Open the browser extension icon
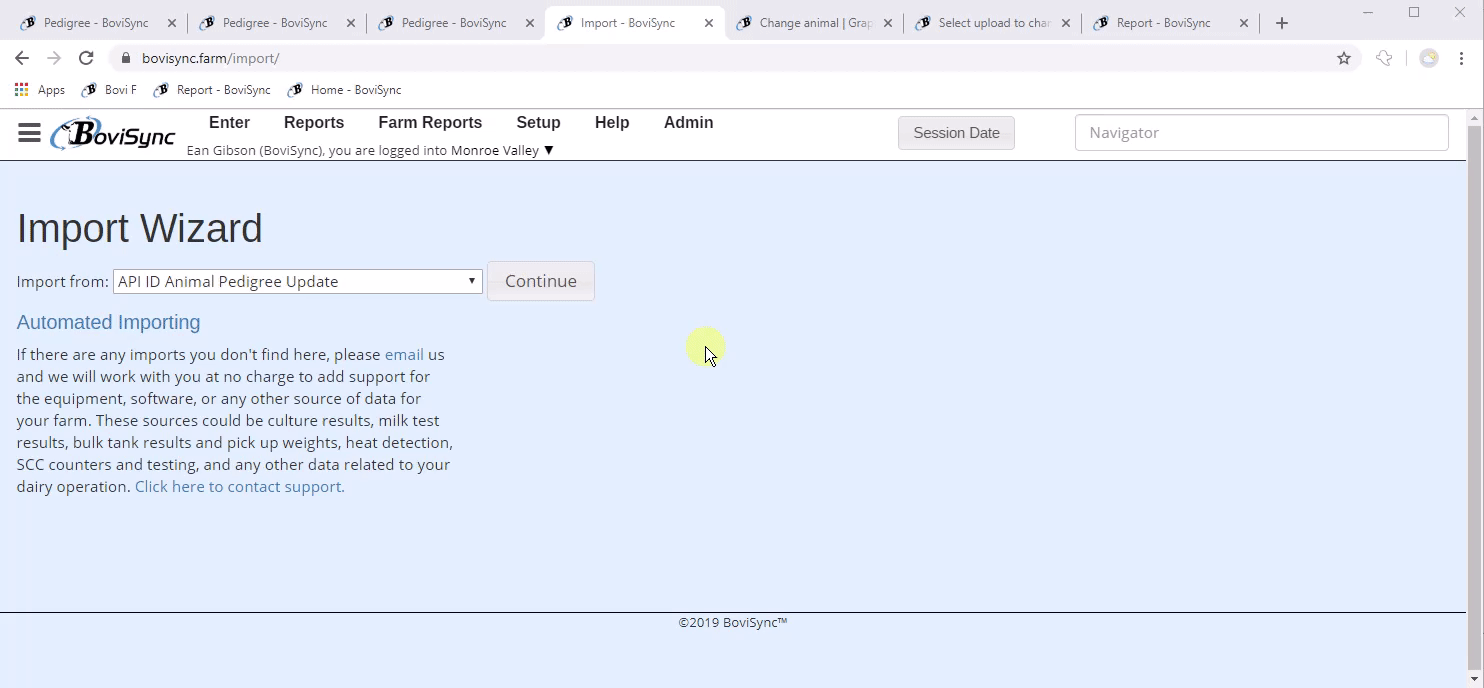 (x=1384, y=58)
